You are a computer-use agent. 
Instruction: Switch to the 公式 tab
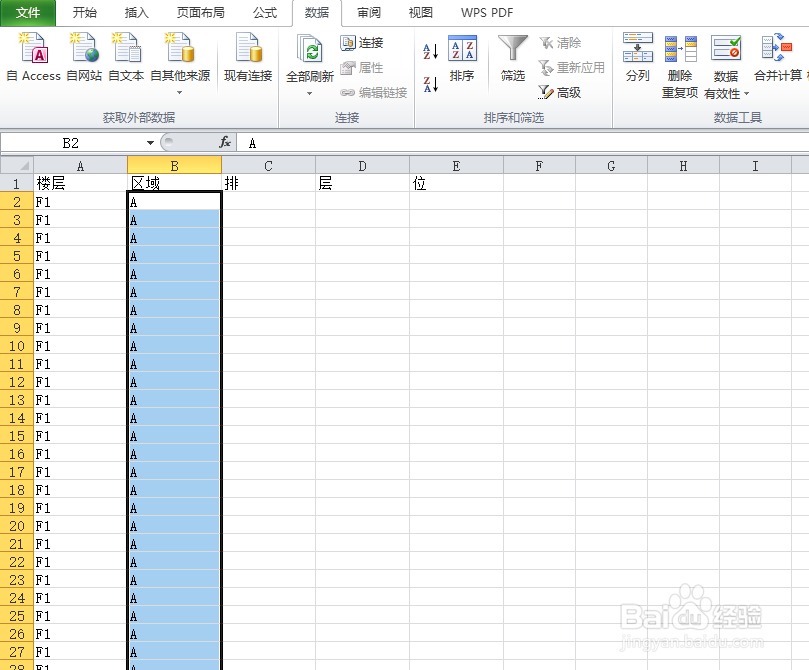pyautogui.click(x=265, y=13)
